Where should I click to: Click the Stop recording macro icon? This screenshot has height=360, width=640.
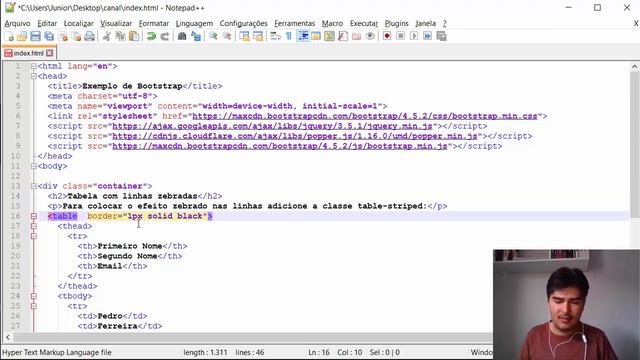coord(400,36)
